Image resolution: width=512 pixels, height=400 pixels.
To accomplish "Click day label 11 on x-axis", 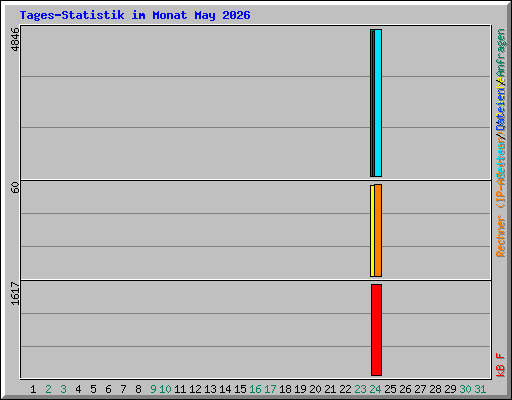I will (x=180, y=389).
